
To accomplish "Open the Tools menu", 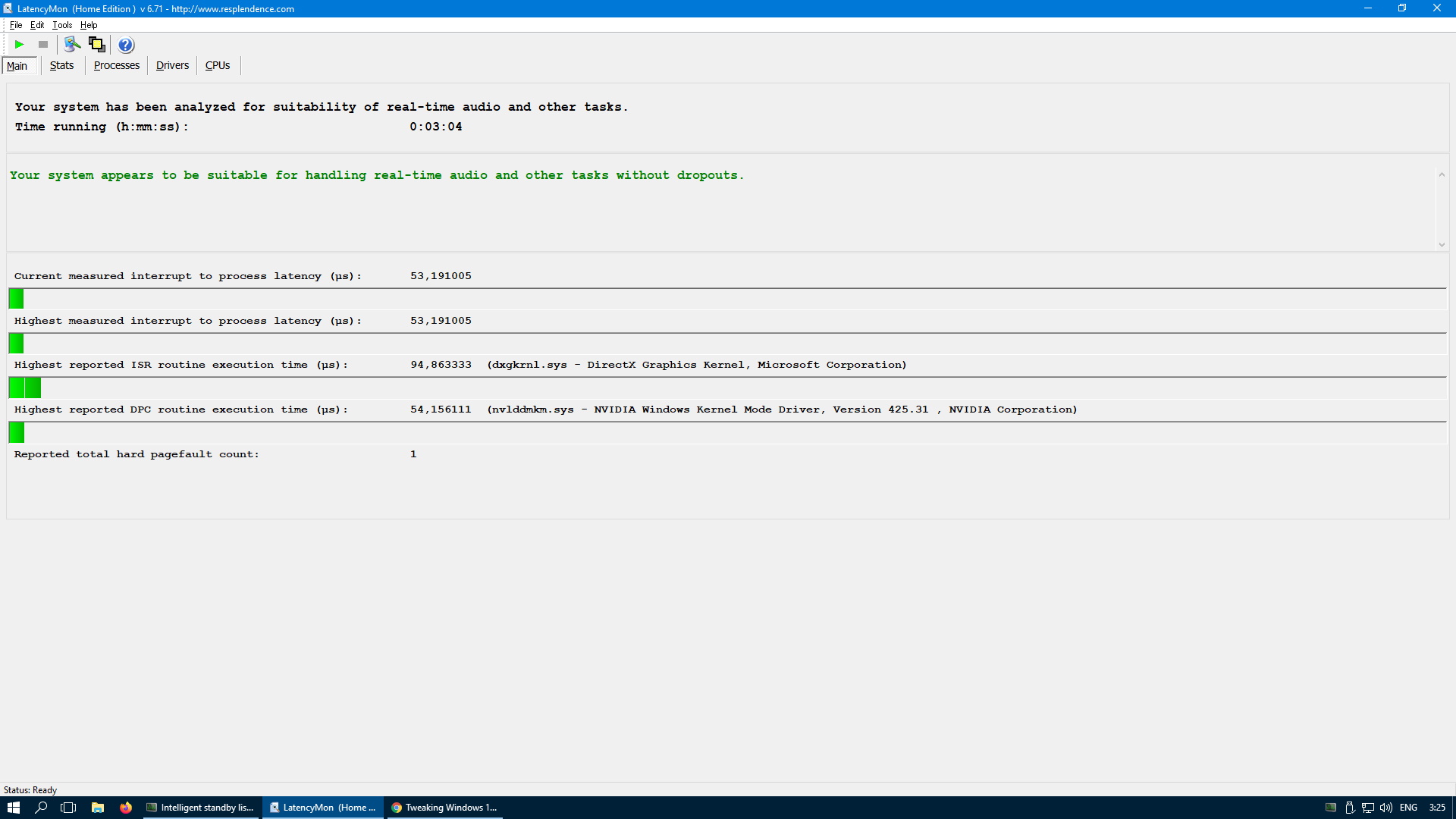I will click(x=62, y=25).
